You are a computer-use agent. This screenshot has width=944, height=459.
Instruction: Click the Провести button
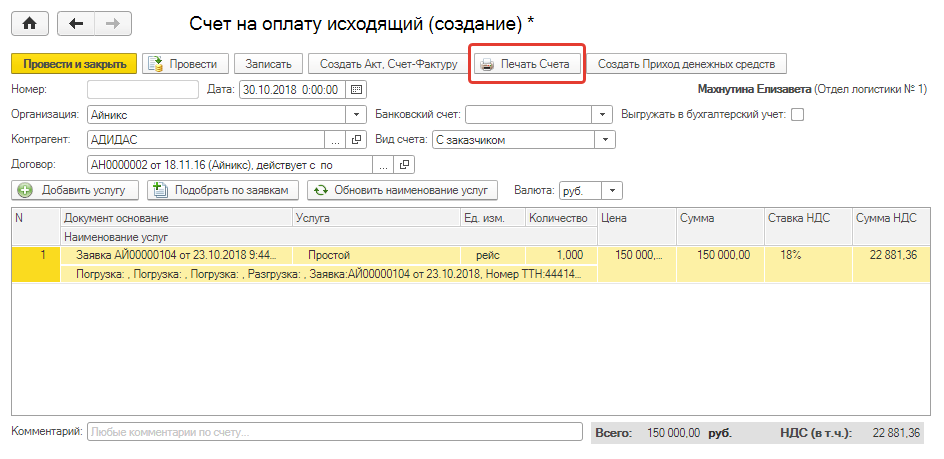(x=185, y=64)
